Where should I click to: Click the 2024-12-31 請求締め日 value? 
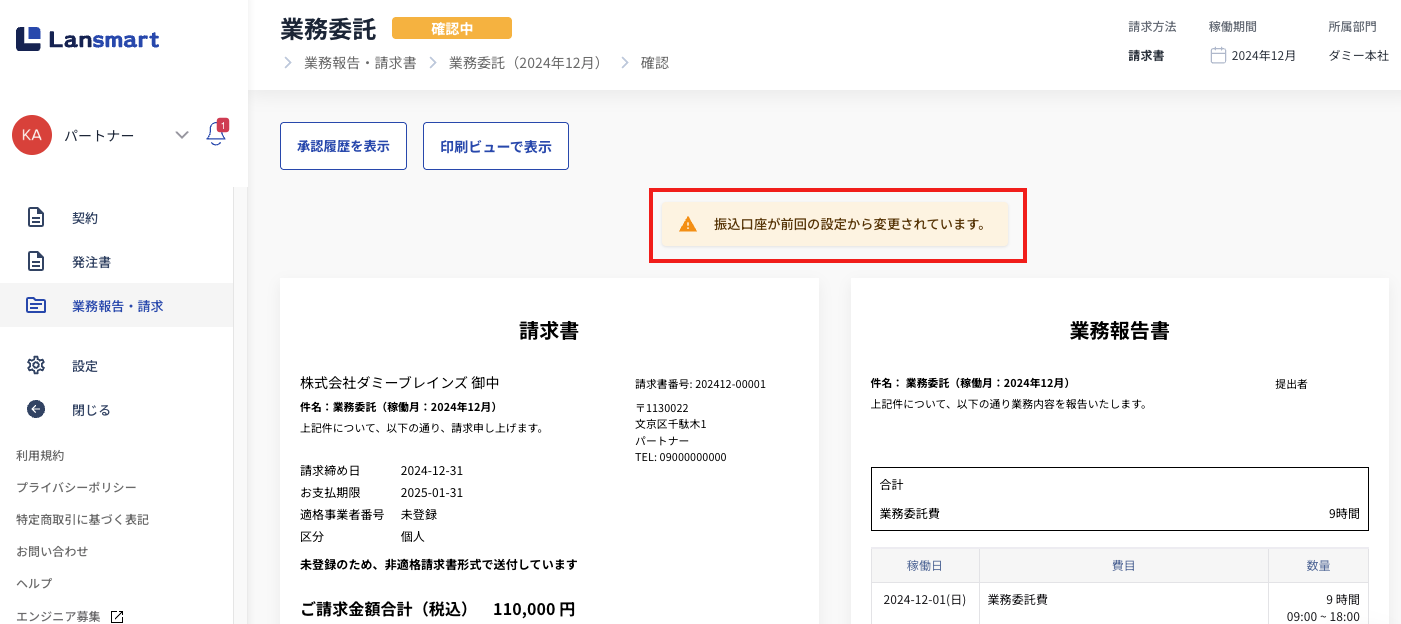pos(432,471)
